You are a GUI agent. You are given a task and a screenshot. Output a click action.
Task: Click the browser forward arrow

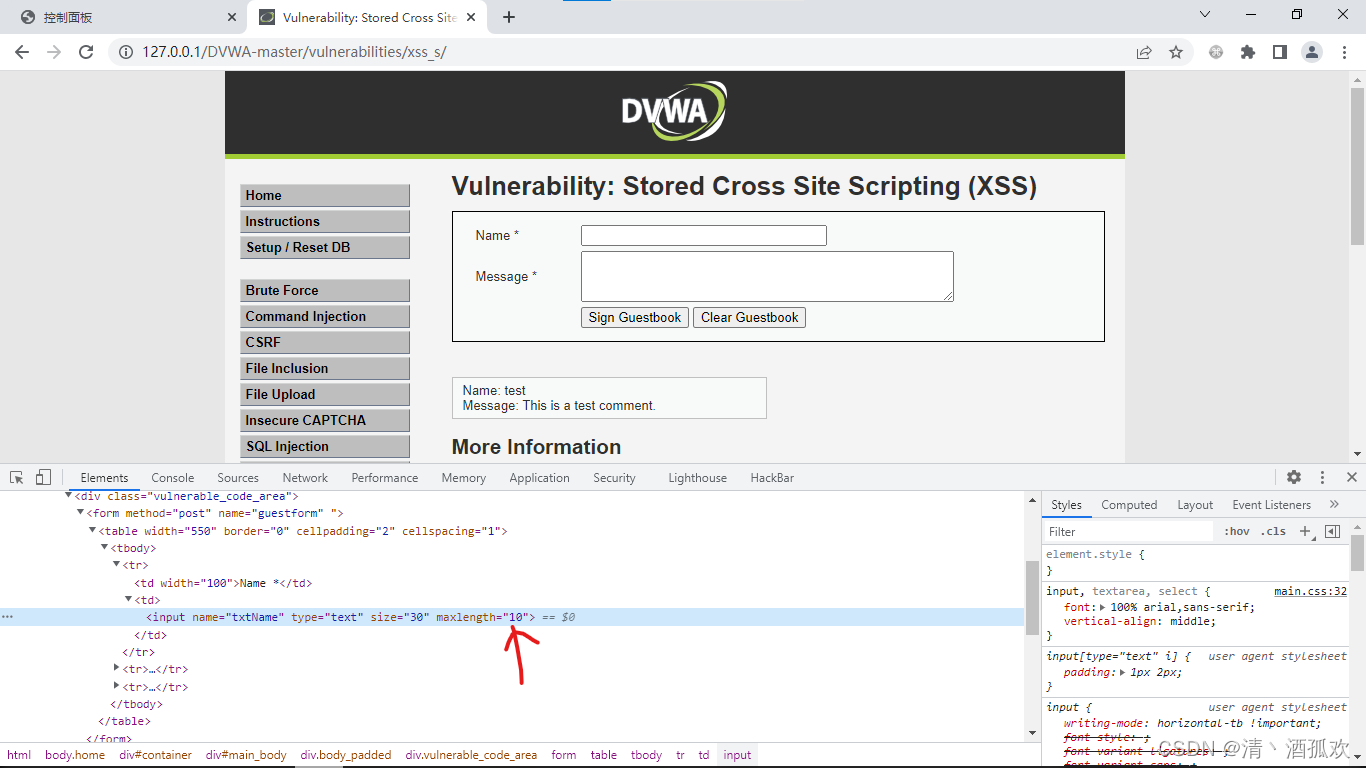click(54, 52)
